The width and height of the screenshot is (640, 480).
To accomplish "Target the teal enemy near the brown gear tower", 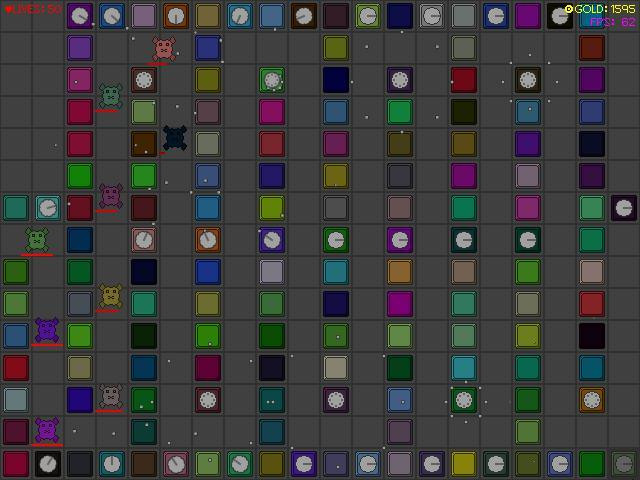I will [111, 96].
